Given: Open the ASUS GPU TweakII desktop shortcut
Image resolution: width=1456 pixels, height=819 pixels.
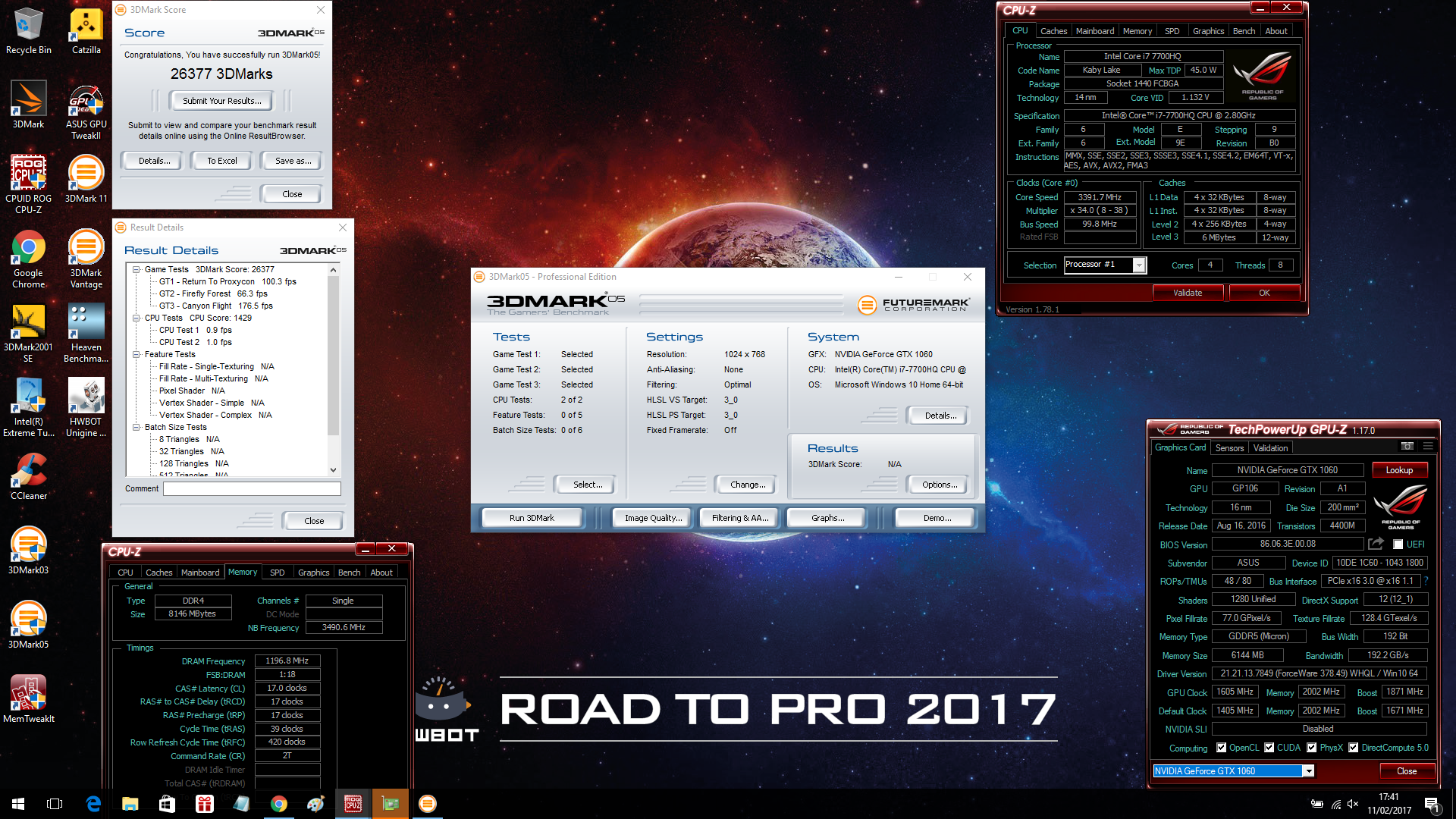Looking at the screenshot, I should pyautogui.click(x=86, y=112).
